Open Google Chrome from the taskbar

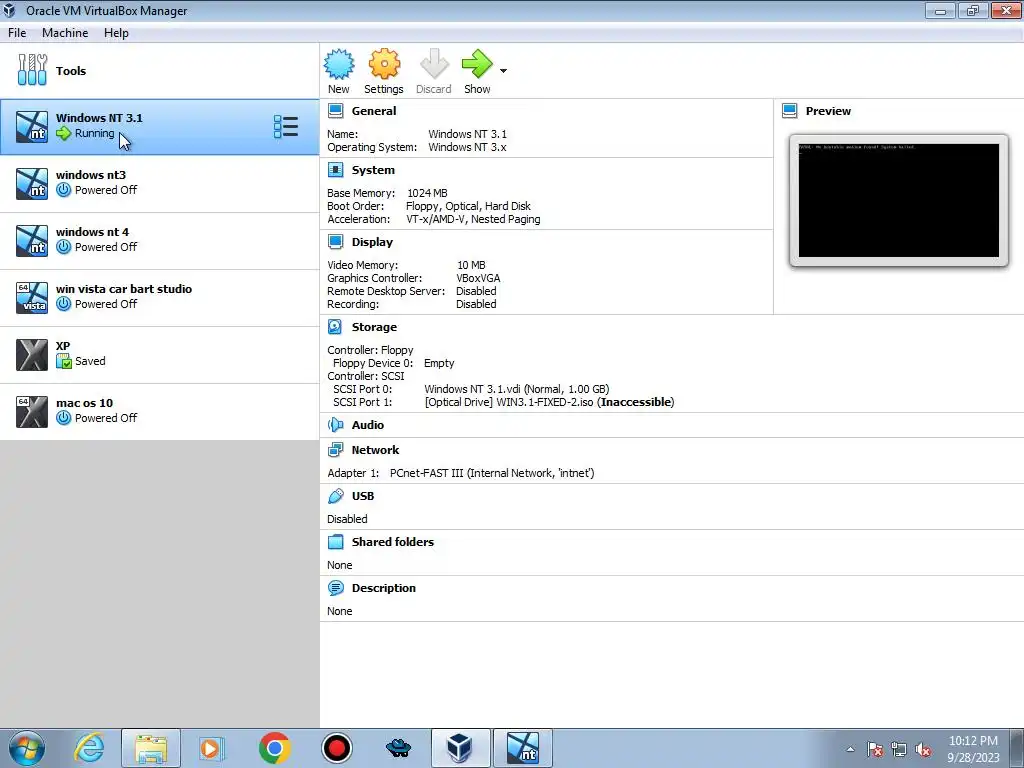pyautogui.click(x=274, y=748)
